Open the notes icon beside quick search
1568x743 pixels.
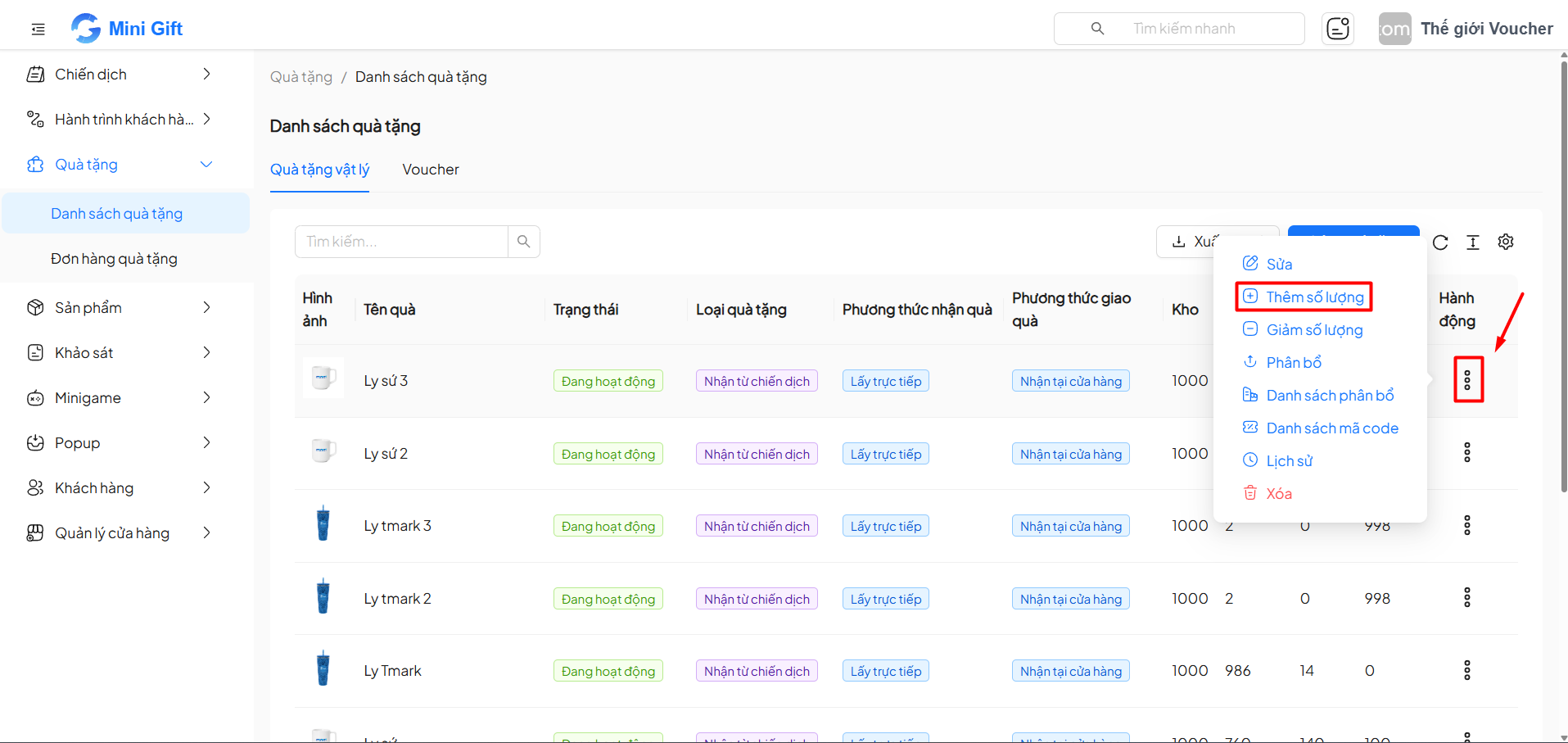pos(1337,29)
